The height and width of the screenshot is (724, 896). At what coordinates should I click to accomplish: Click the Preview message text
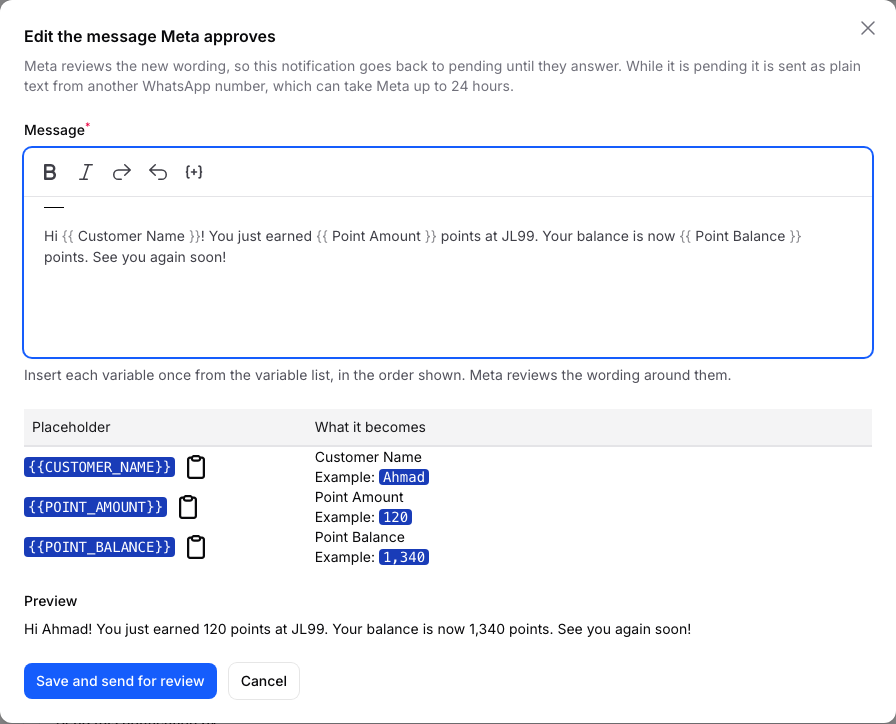tap(357, 629)
